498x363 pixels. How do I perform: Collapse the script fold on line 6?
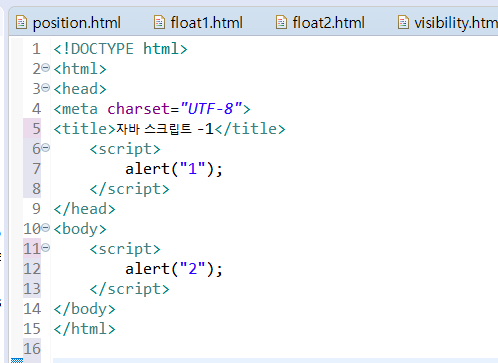click(46, 148)
